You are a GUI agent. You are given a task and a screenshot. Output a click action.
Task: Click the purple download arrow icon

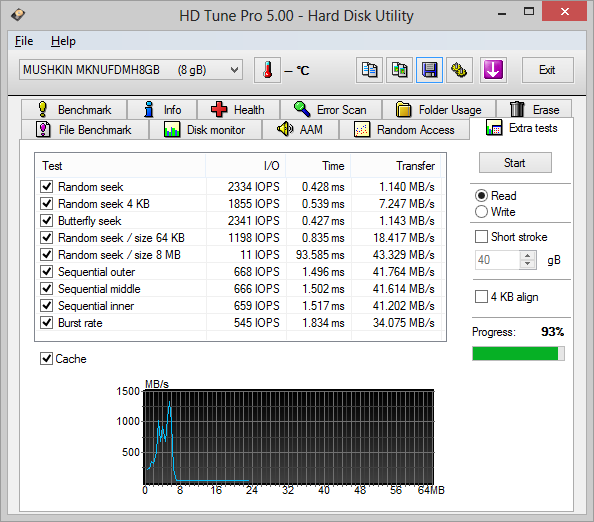493,70
